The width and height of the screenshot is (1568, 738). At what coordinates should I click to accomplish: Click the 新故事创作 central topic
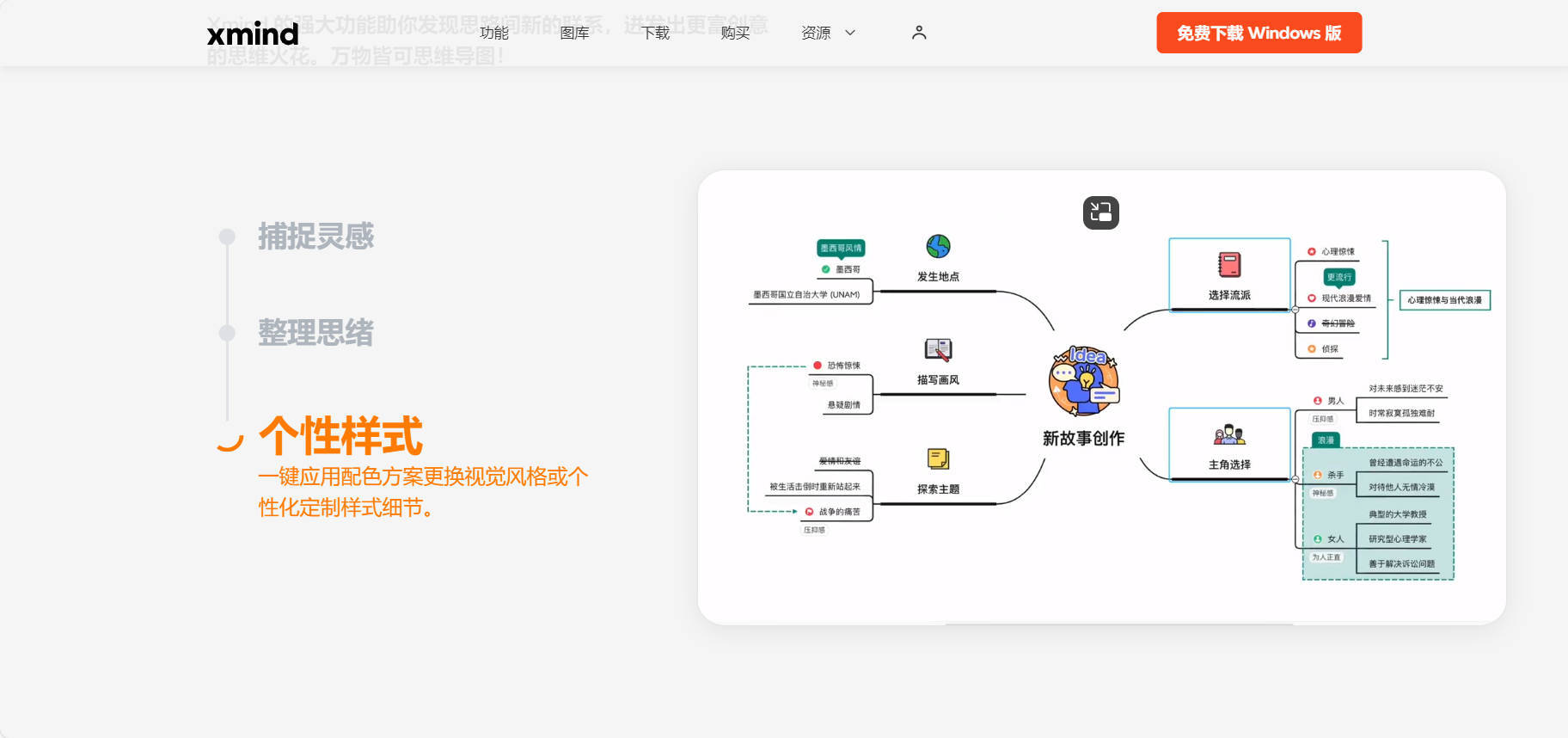coord(1083,438)
